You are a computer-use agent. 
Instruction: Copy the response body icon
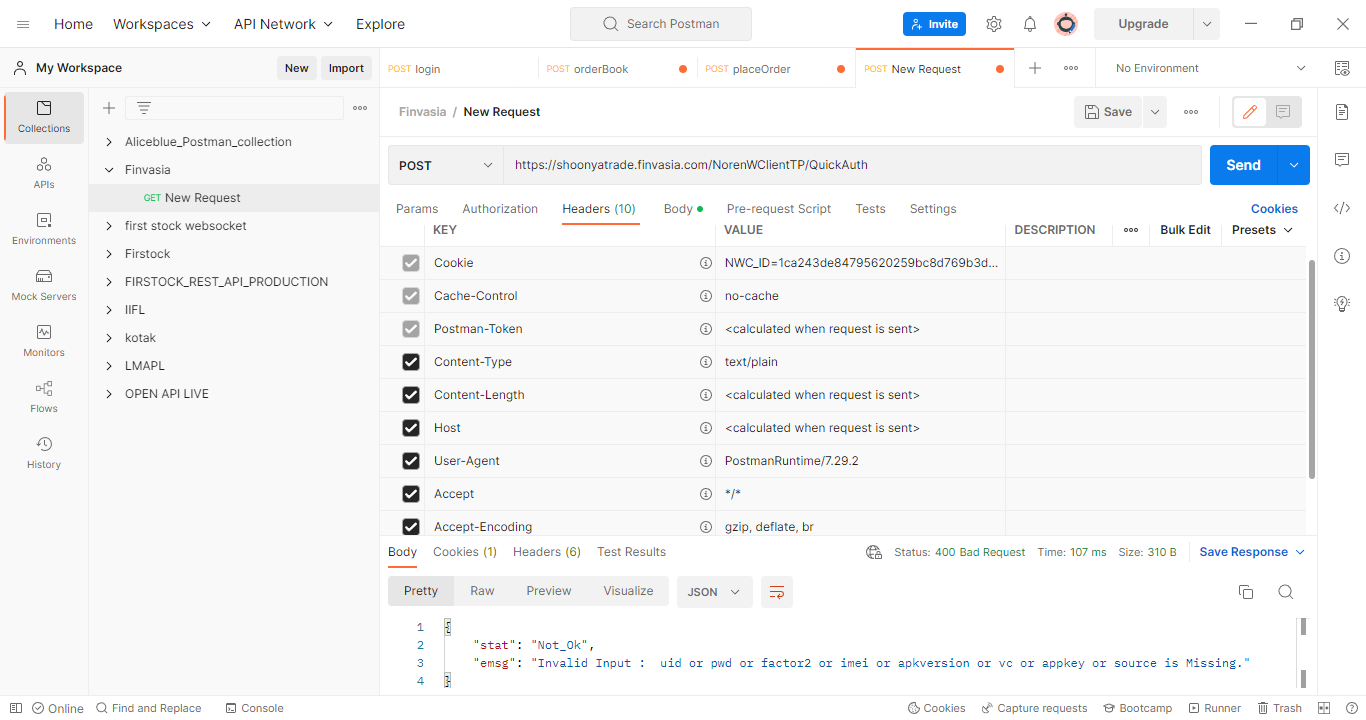tap(1246, 592)
